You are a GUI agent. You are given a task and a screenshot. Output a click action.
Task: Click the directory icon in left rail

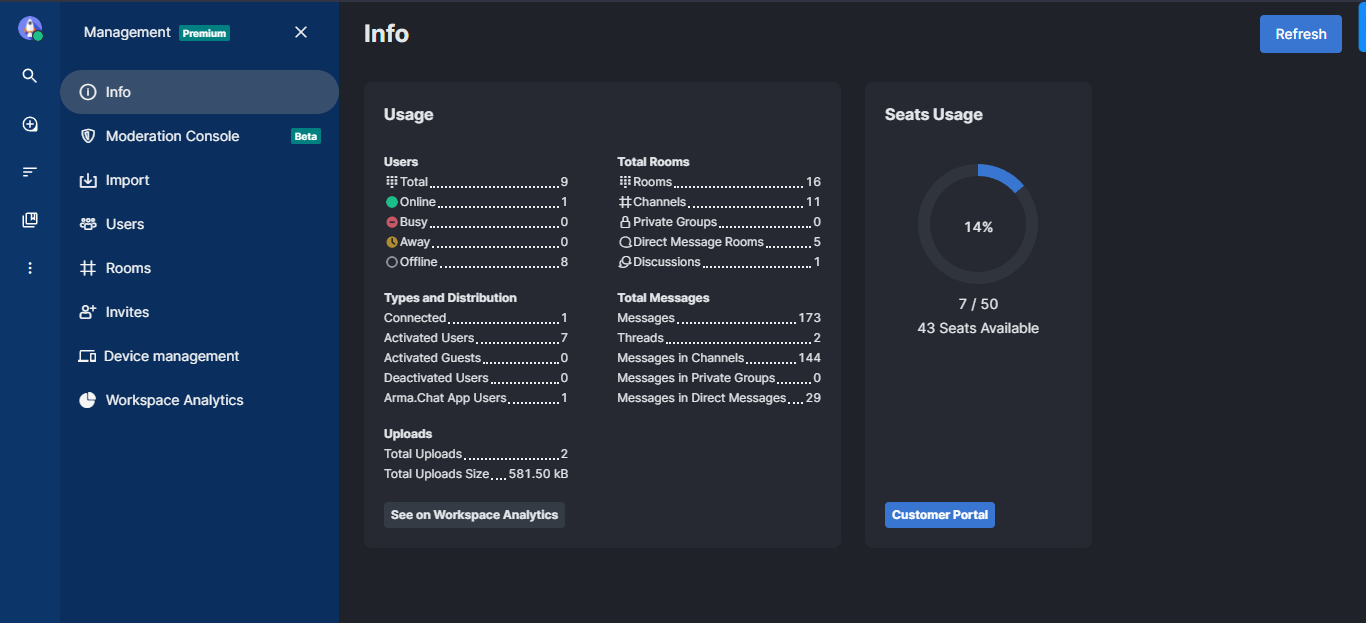[x=30, y=124]
